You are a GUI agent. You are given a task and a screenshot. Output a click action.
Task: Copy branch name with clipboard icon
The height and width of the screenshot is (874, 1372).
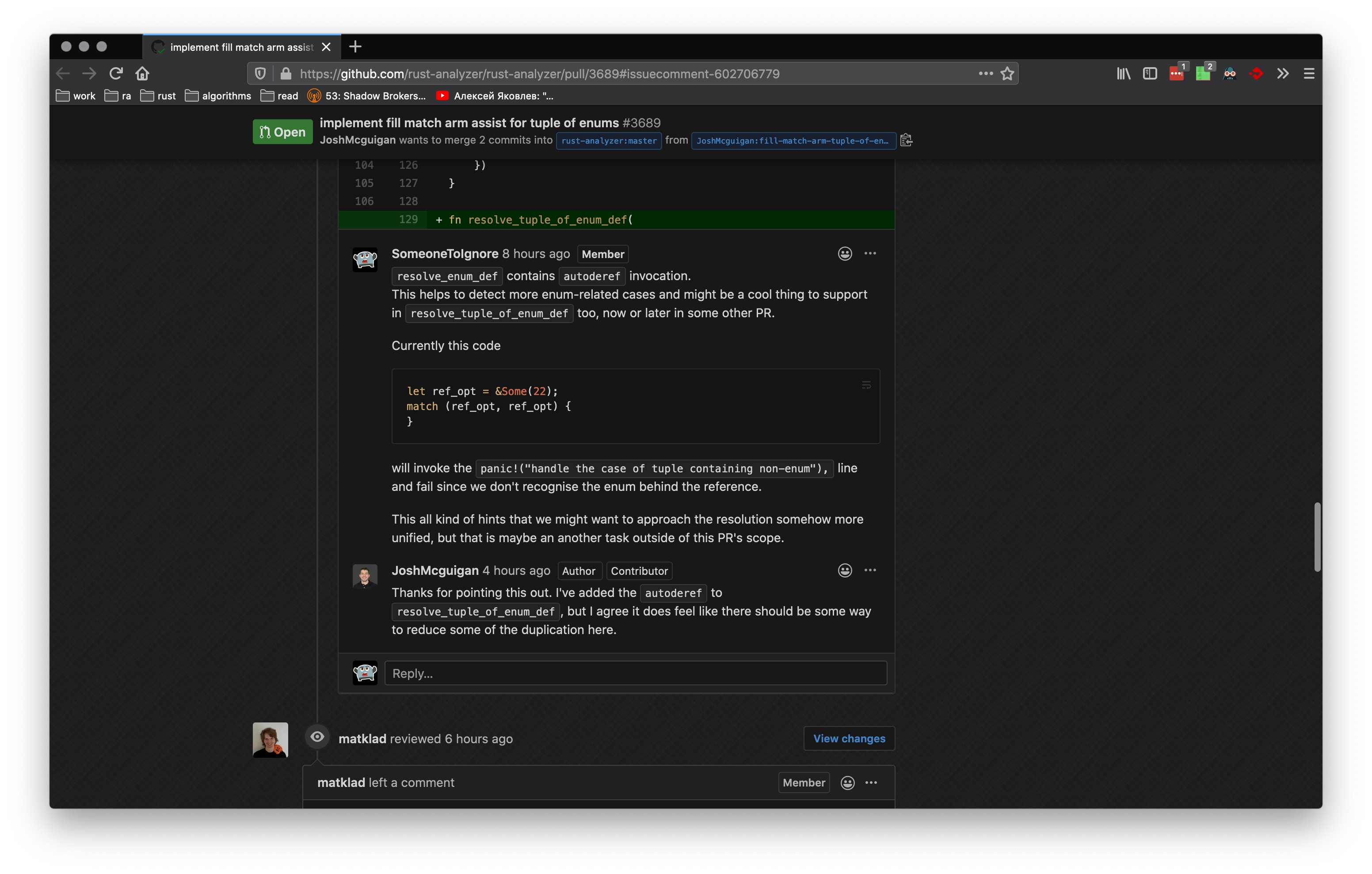click(x=907, y=140)
